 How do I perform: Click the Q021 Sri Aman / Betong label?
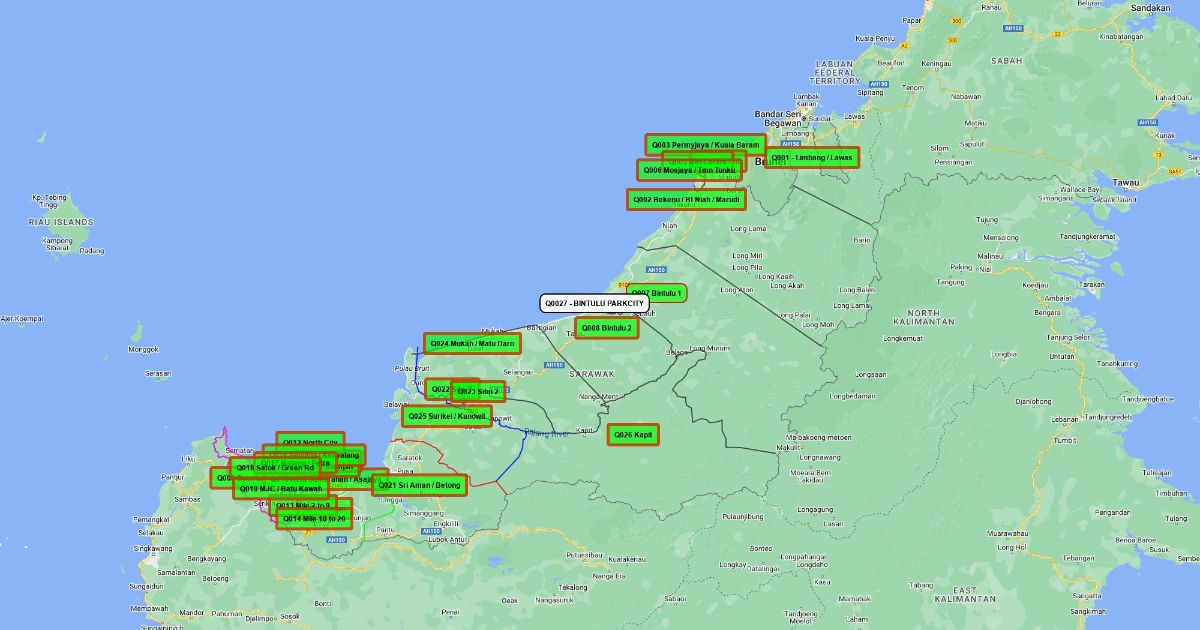click(419, 486)
